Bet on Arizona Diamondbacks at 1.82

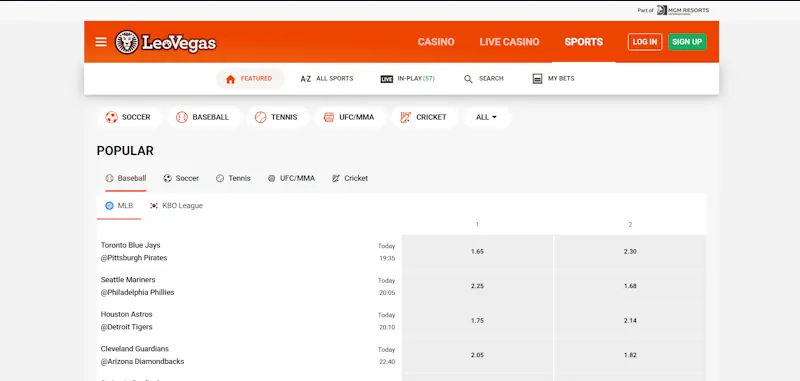(630, 355)
